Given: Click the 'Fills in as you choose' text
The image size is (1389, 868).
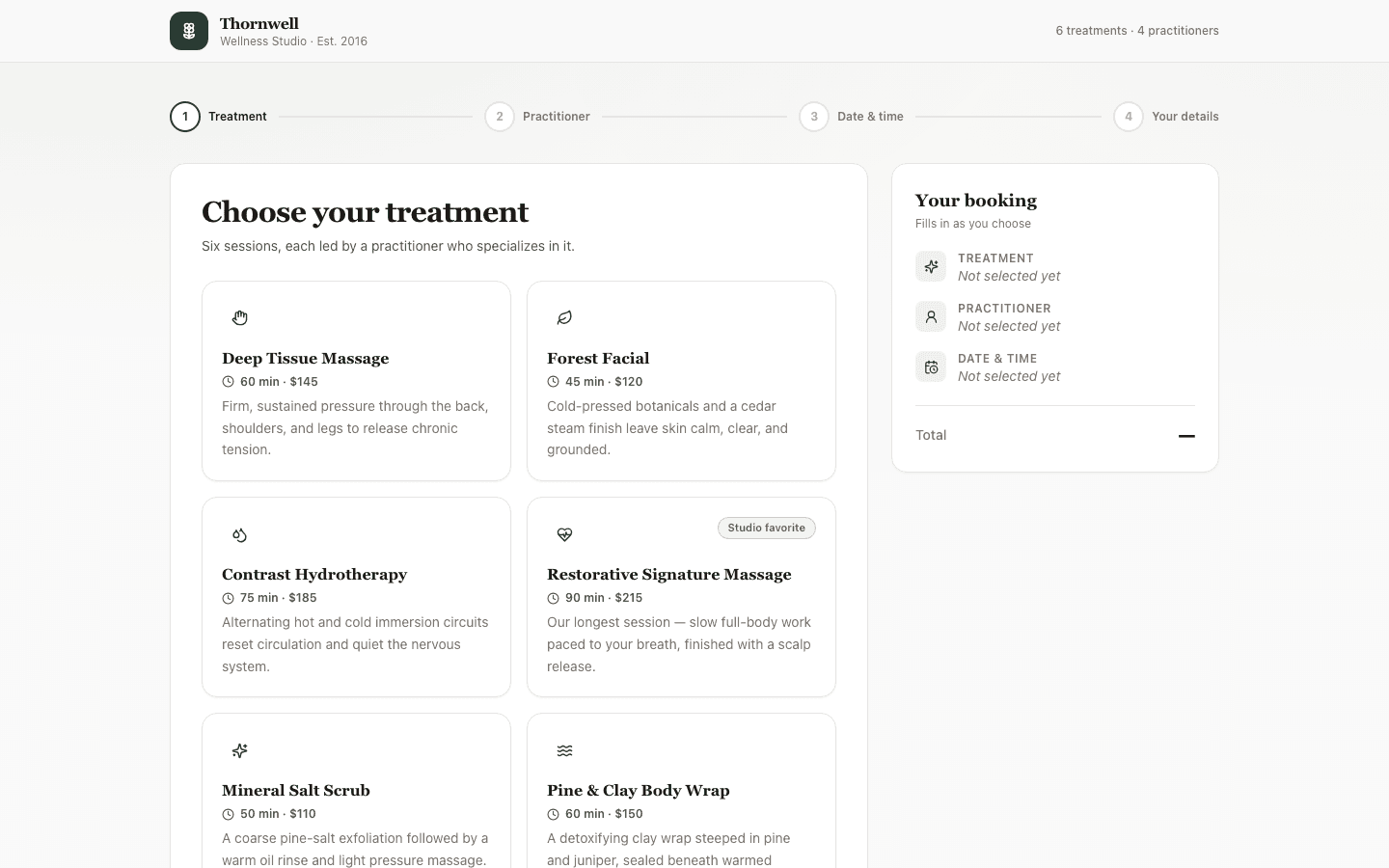Looking at the screenshot, I should 973,224.
